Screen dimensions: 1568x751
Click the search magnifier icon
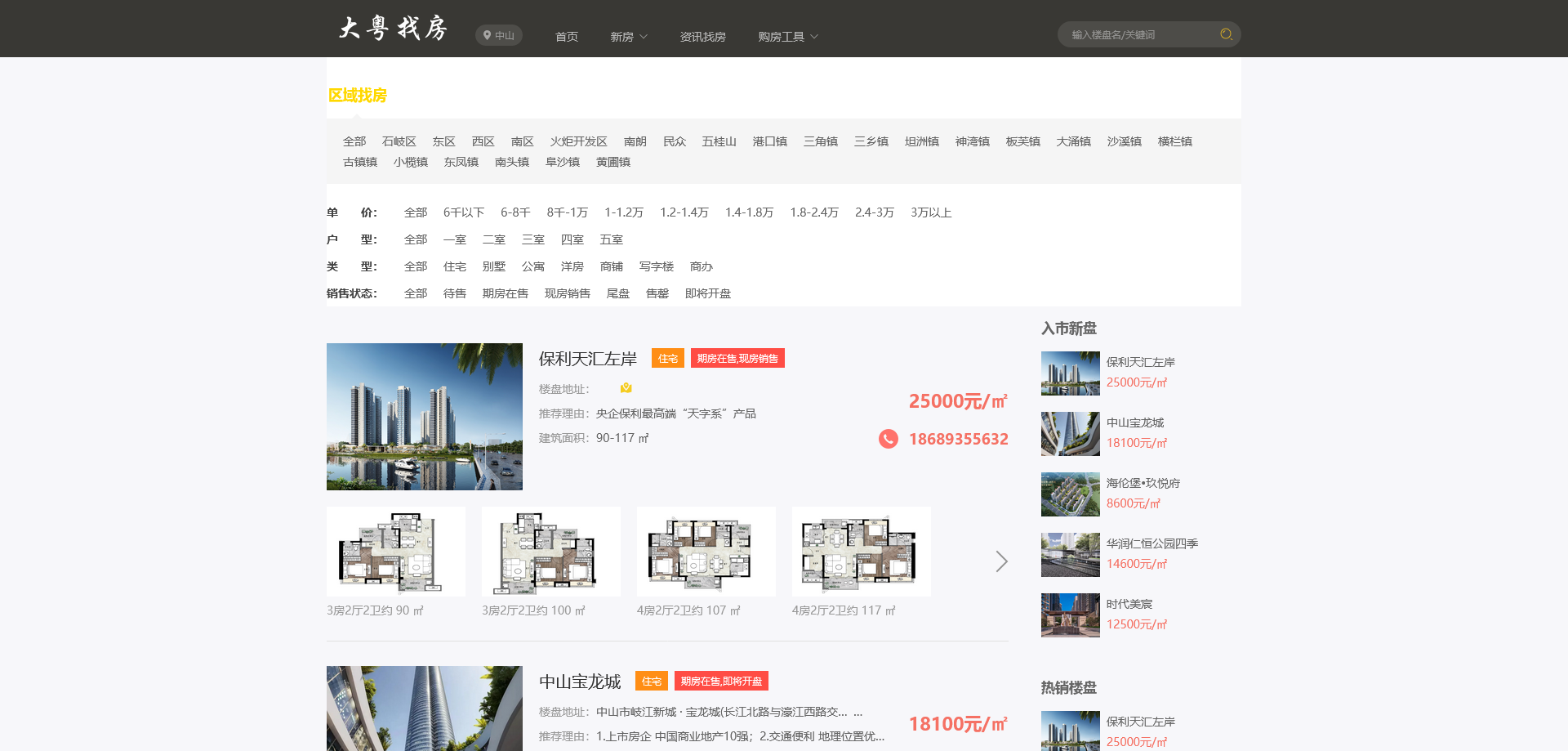click(1224, 34)
